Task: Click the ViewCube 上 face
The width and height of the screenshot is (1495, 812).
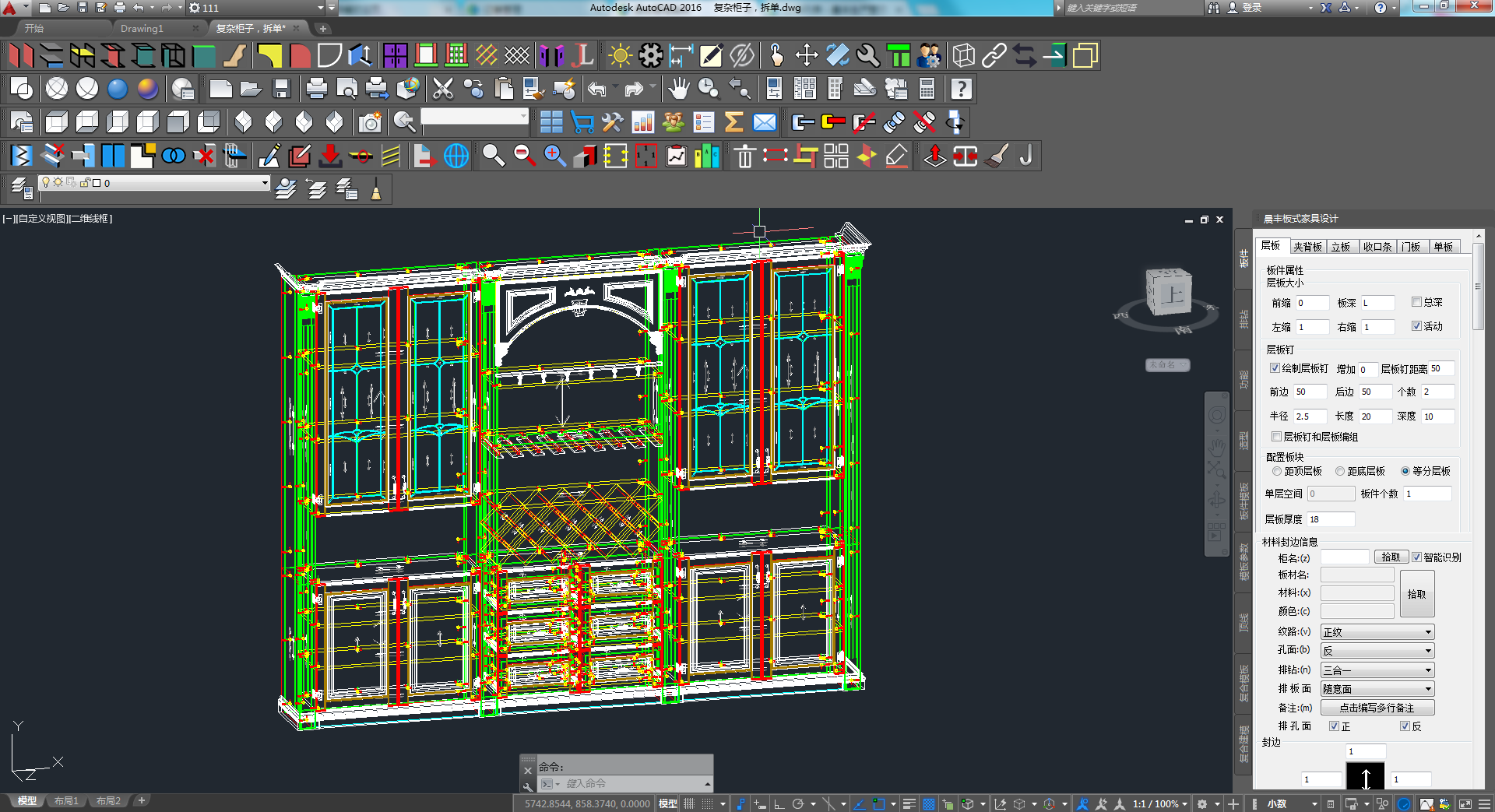Action: point(1173,295)
